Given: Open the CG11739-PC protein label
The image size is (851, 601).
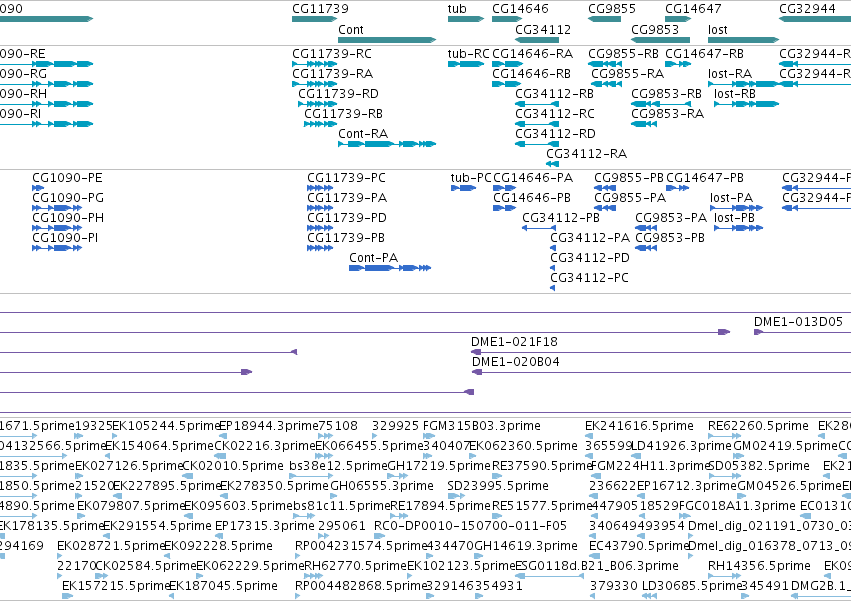Looking at the screenshot, I should coord(346,178).
